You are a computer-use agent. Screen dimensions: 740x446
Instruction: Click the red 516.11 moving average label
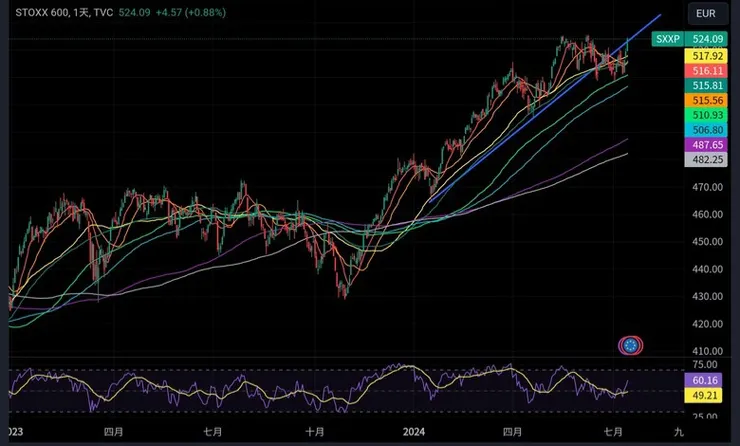pyautogui.click(x=706, y=71)
